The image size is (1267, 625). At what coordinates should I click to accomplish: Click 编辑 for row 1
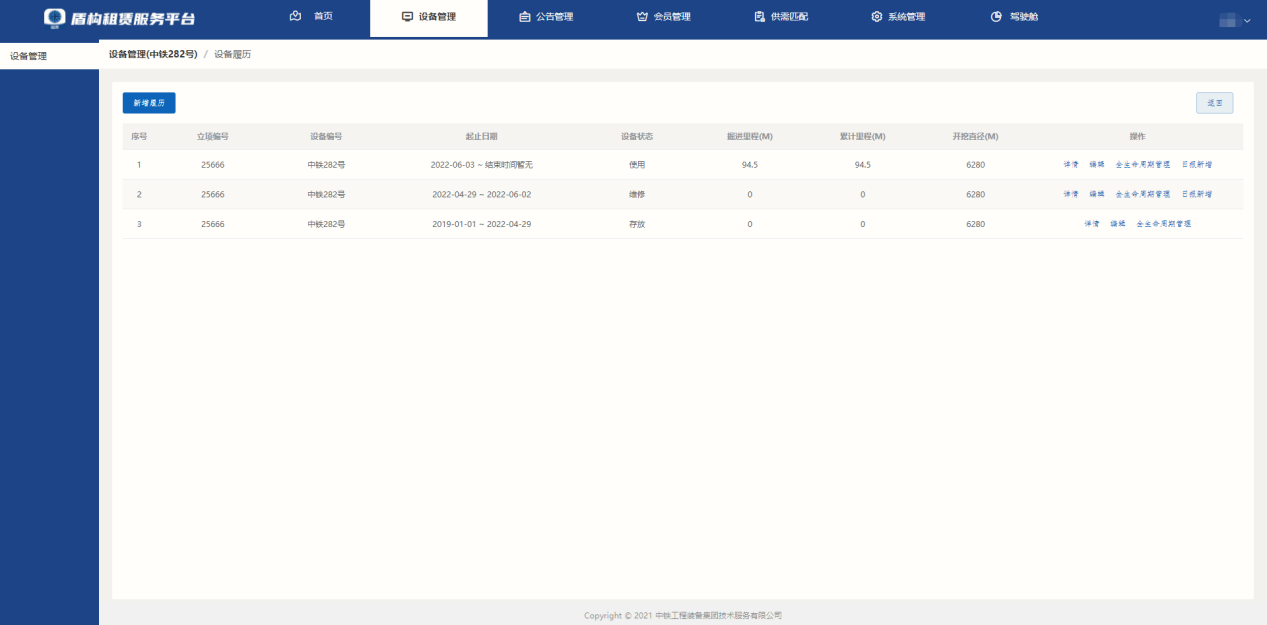click(x=1097, y=164)
